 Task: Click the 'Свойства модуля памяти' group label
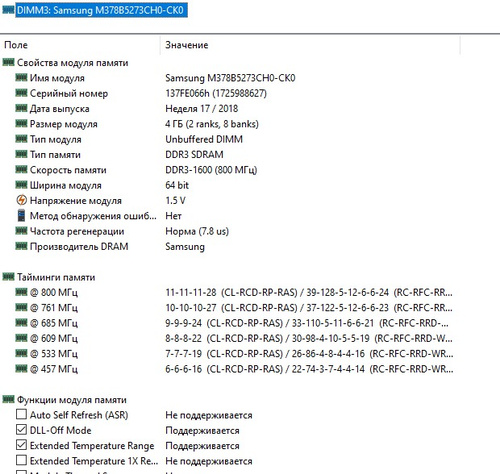(73, 63)
